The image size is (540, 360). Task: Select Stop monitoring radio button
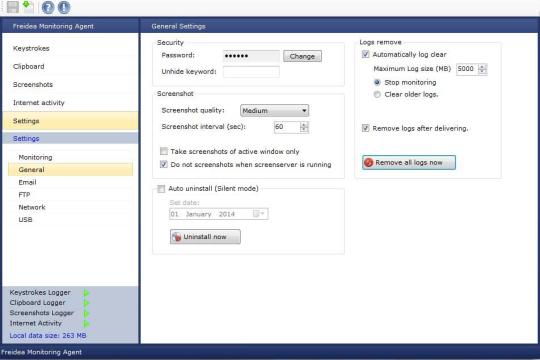point(377,82)
